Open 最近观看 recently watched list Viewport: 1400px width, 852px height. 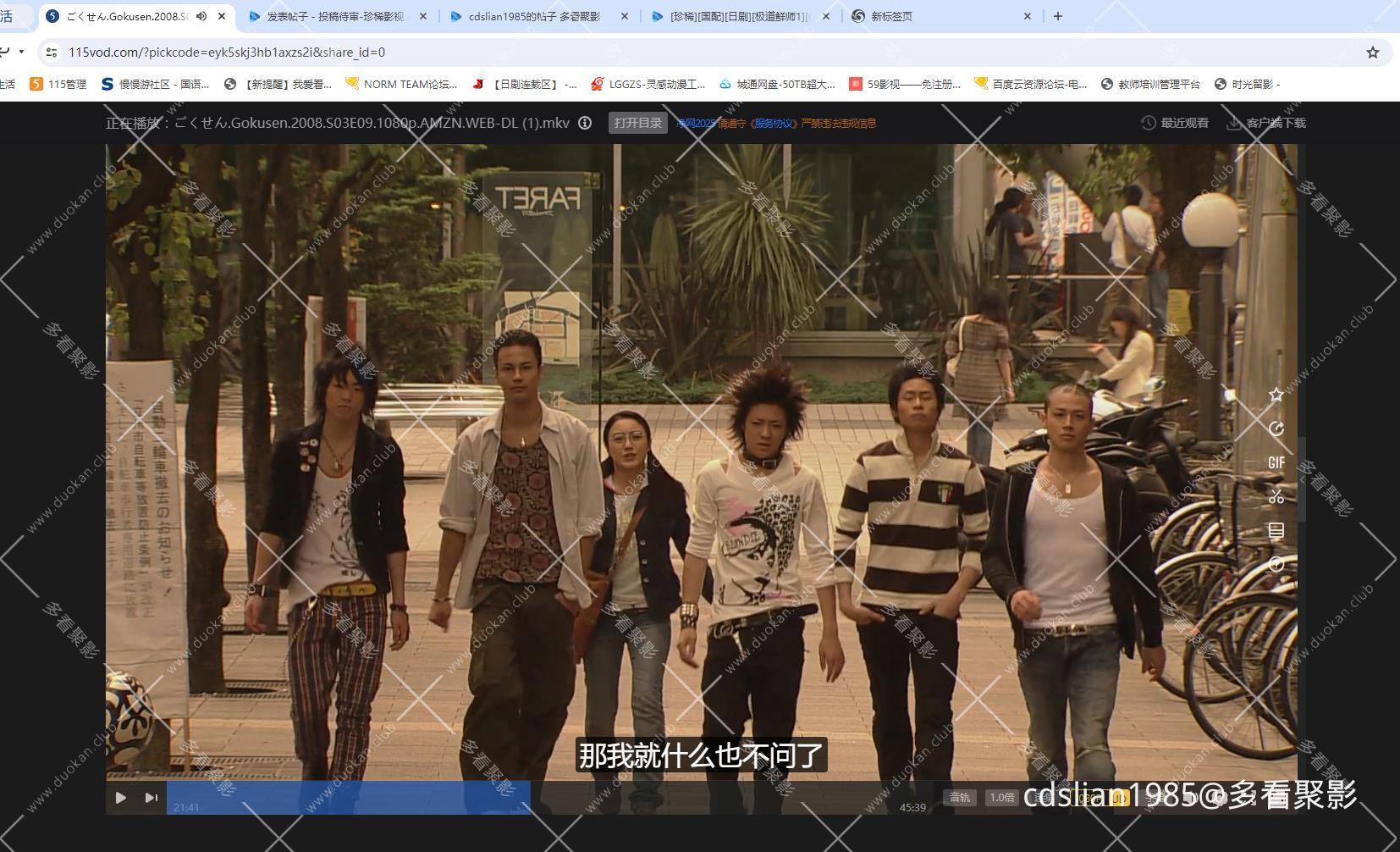[x=1175, y=123]
